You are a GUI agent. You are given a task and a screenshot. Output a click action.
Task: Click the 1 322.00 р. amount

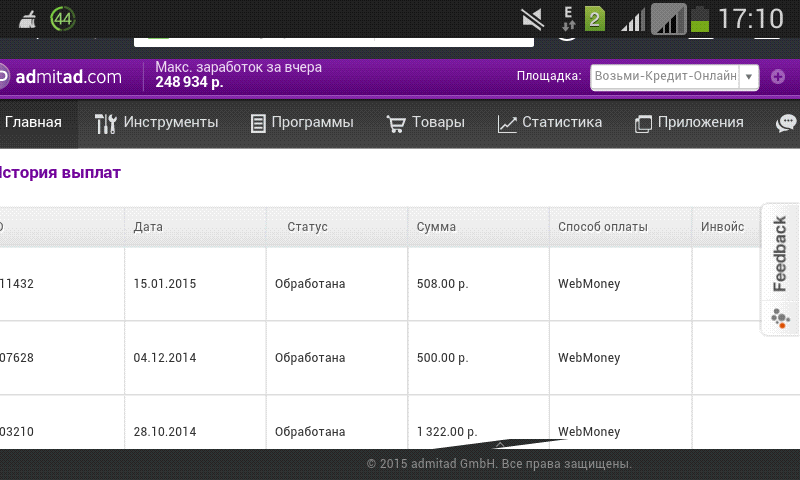coord(447,432)
